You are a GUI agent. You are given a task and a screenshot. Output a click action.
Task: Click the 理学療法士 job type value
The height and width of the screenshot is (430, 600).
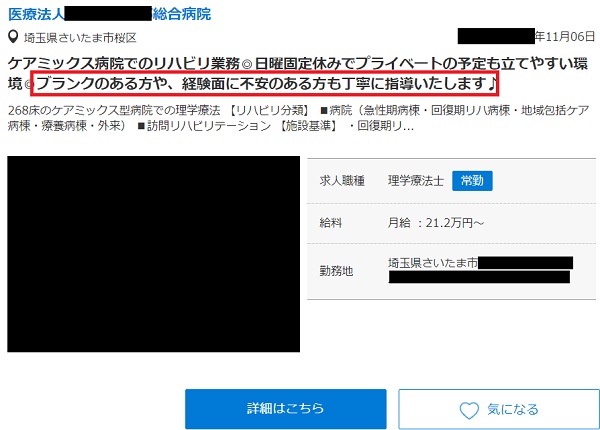[x=416, y=181]
